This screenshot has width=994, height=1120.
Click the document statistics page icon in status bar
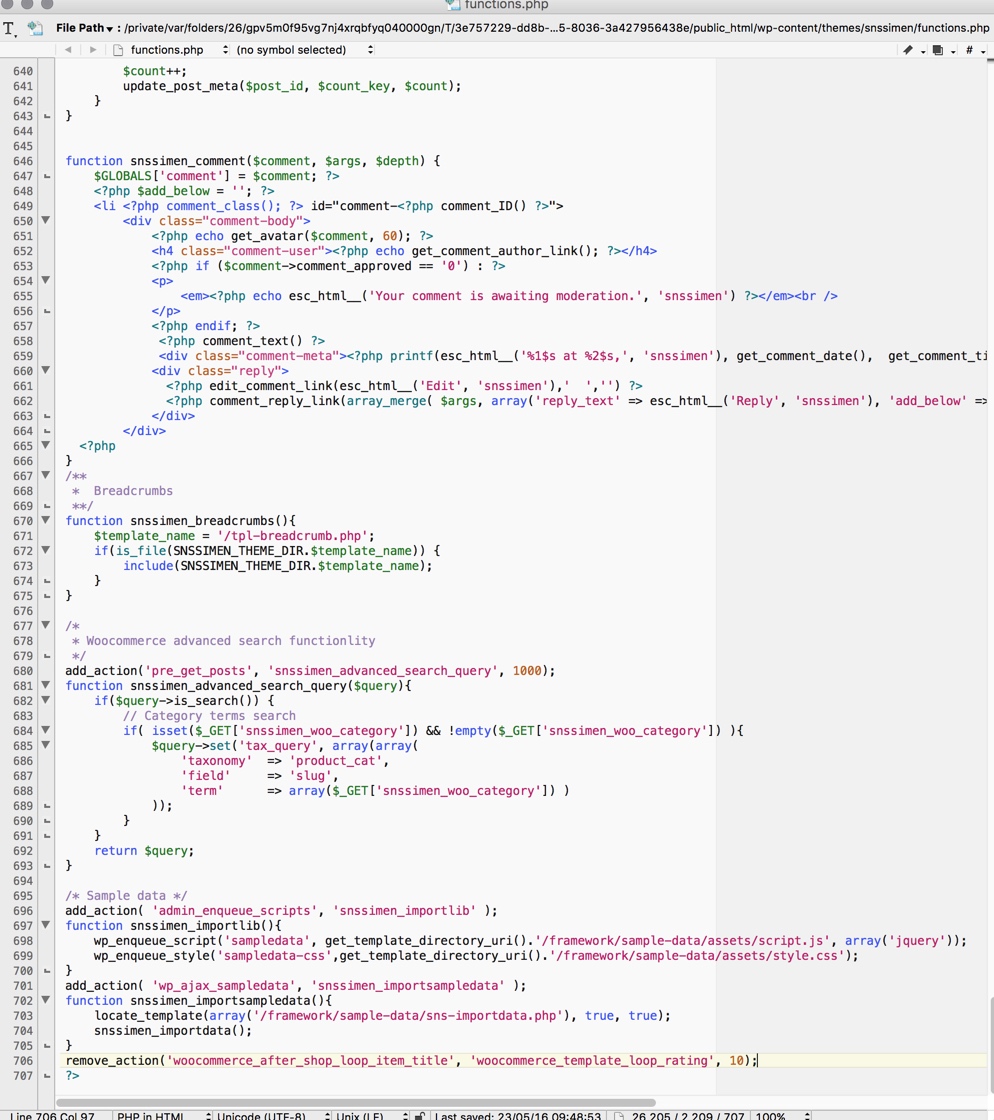point(619,1115)
